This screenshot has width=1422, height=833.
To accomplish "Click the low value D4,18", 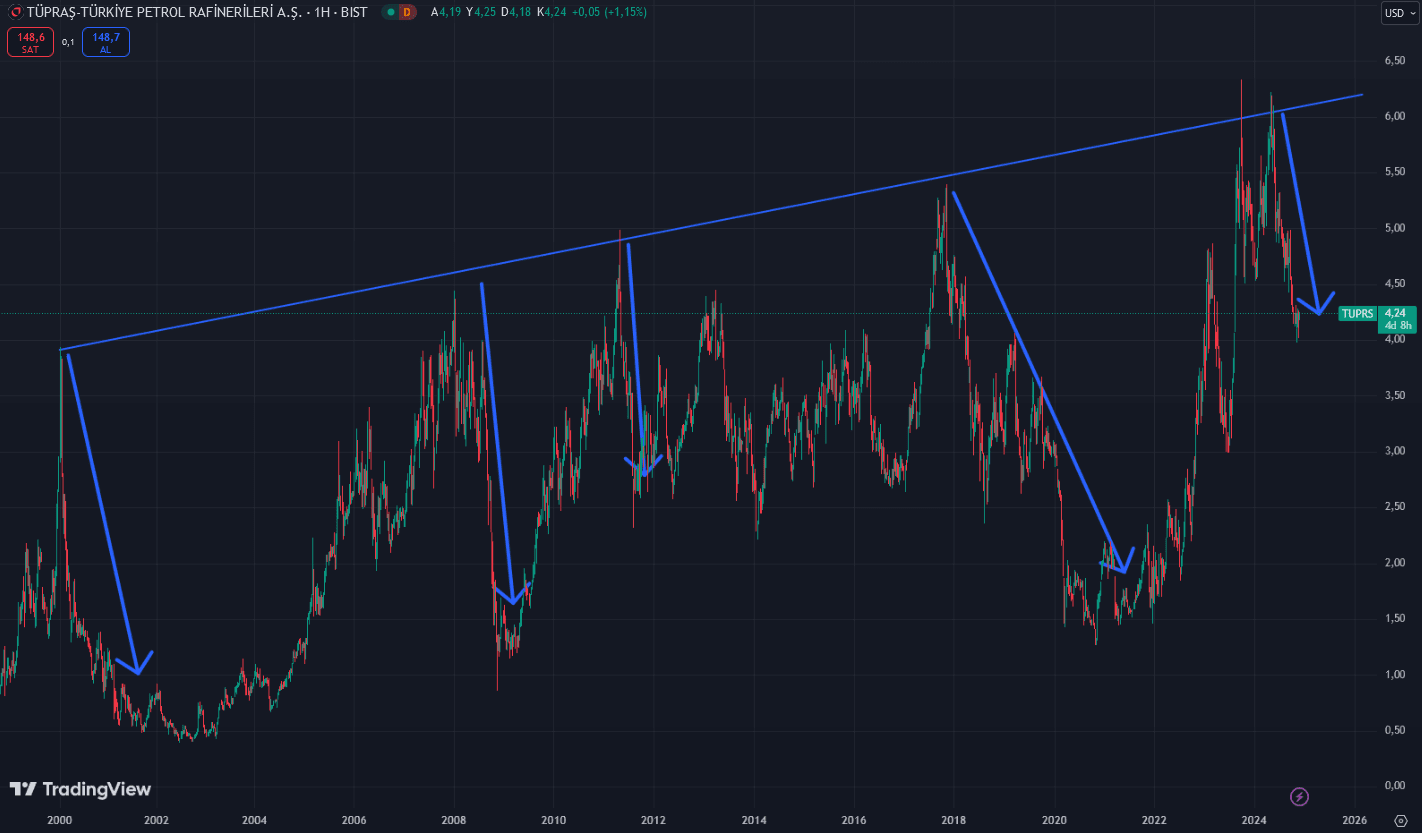I will (517, 12).
